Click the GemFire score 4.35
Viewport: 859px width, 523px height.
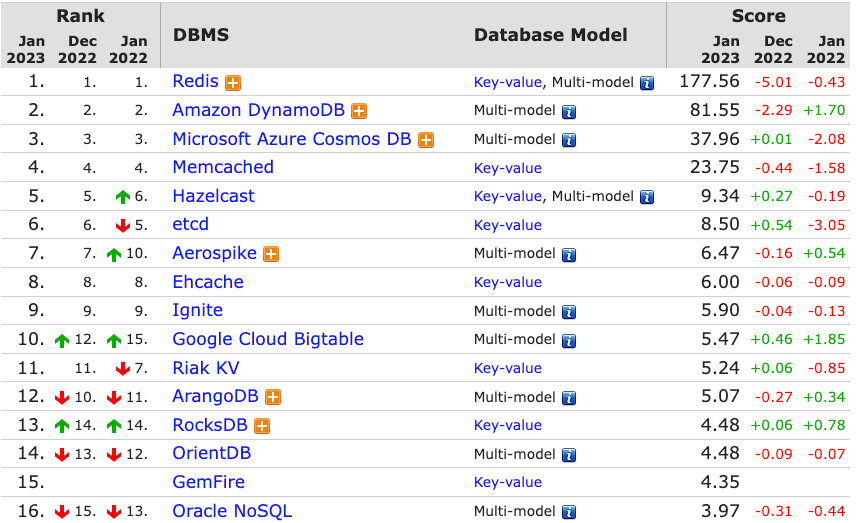tap(720, 482)
